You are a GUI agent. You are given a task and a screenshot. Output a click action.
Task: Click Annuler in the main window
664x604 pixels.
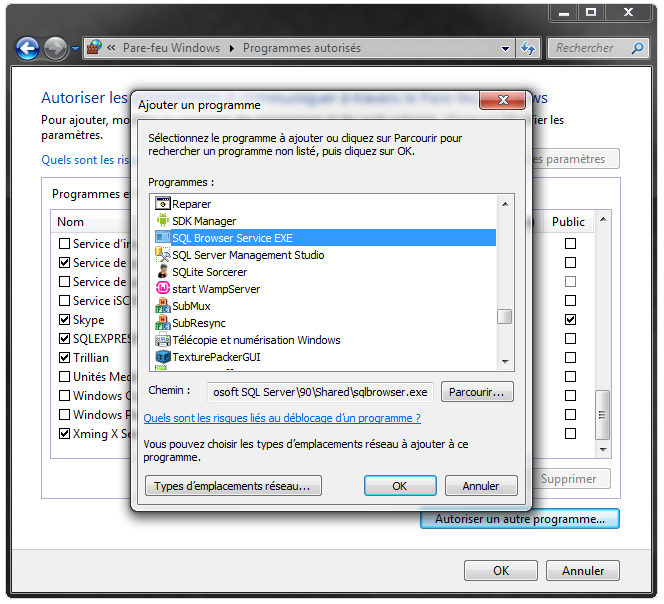click(583, 571)
